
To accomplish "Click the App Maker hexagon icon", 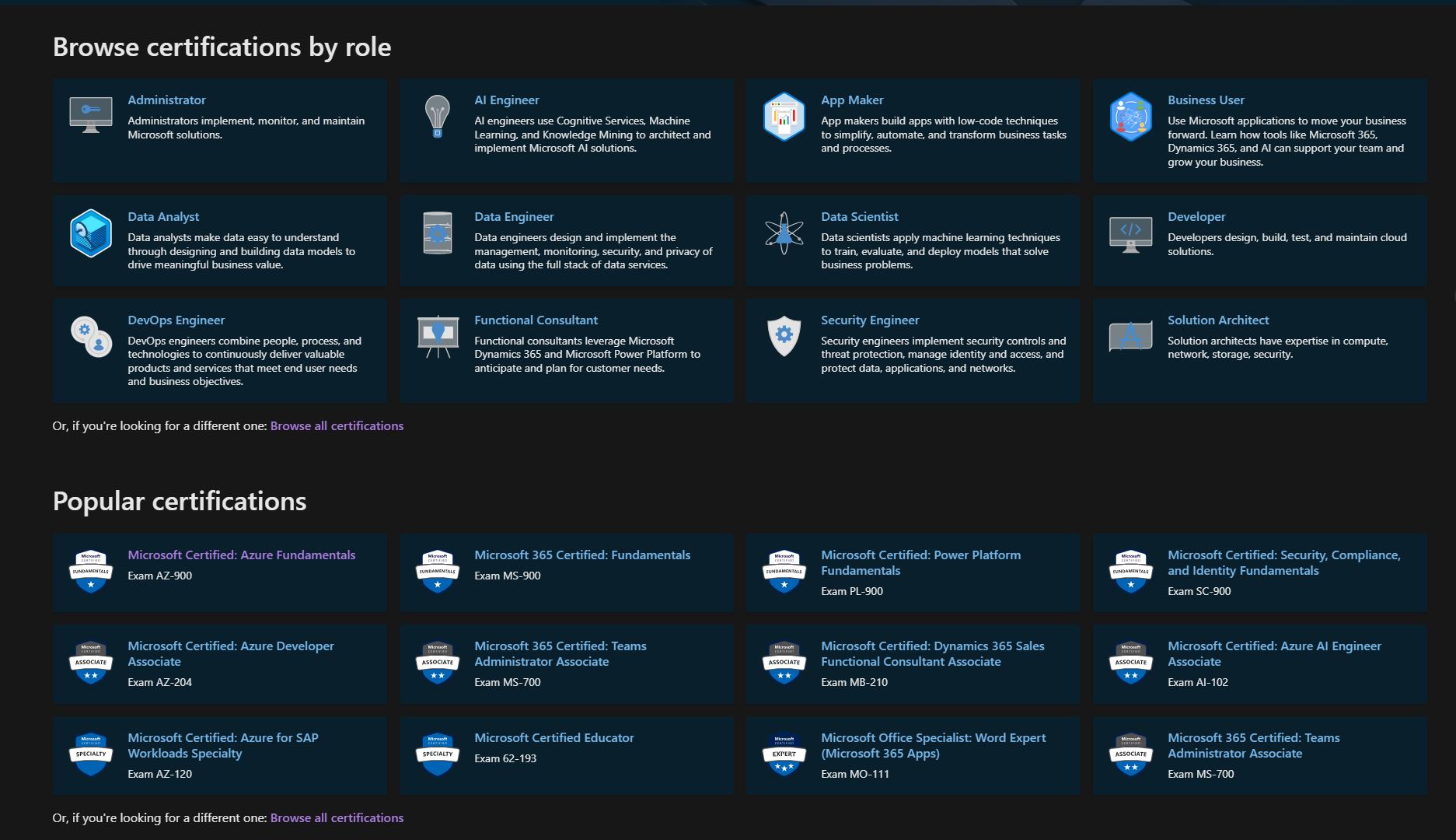I will click(x=784, y=117).
